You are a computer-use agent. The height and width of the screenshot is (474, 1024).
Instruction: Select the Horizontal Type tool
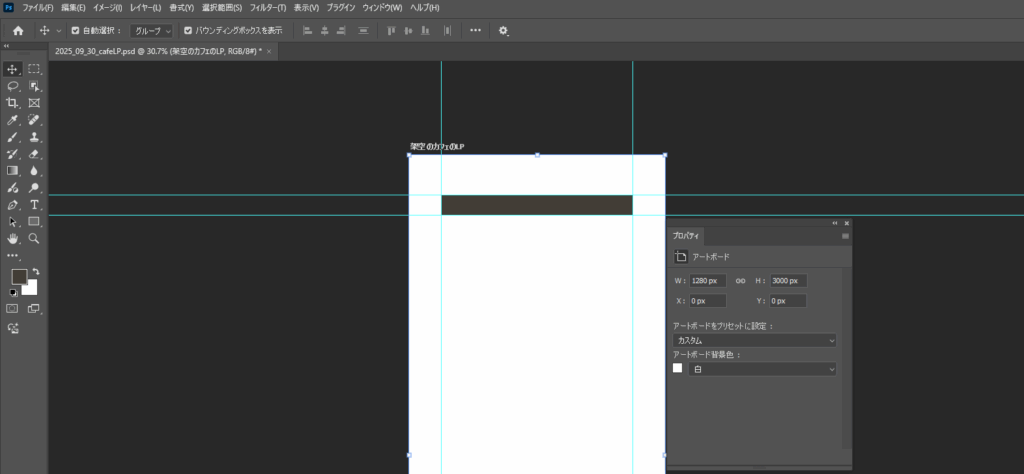click(34, 205)
